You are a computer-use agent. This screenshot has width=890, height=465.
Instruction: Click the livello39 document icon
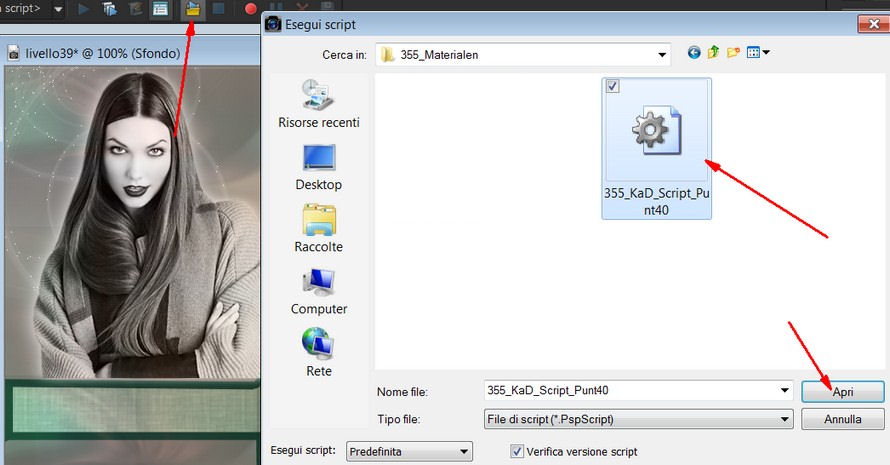click(14, 54)
